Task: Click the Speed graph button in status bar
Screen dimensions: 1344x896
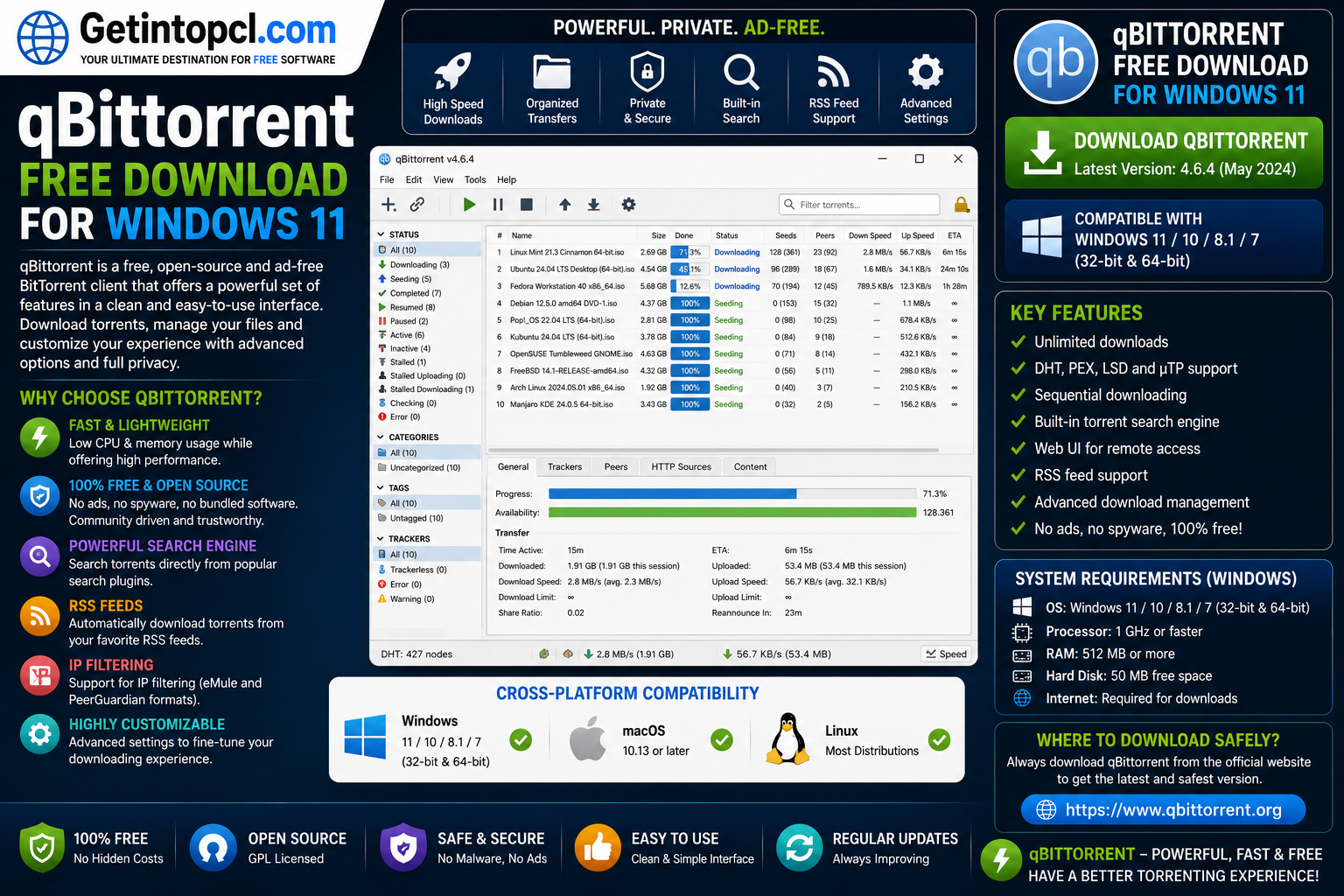Action: click(946, 654)
